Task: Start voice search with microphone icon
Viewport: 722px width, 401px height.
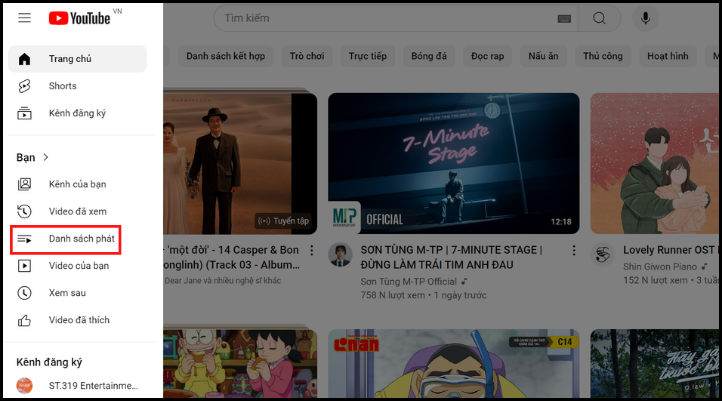Action: [645, 18]
